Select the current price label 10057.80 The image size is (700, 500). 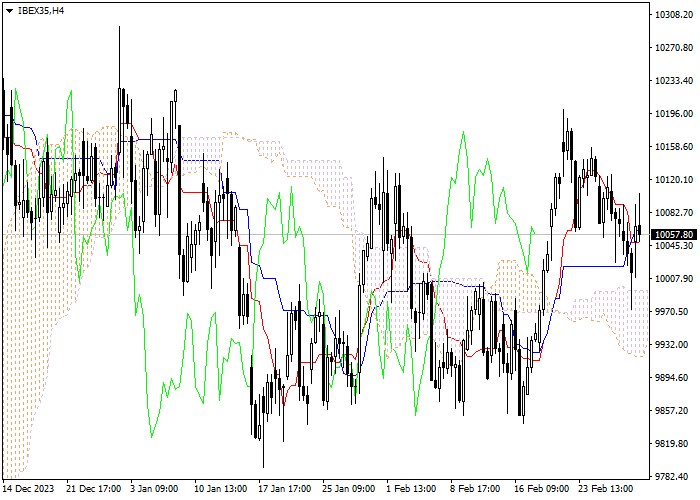[674, 235]
